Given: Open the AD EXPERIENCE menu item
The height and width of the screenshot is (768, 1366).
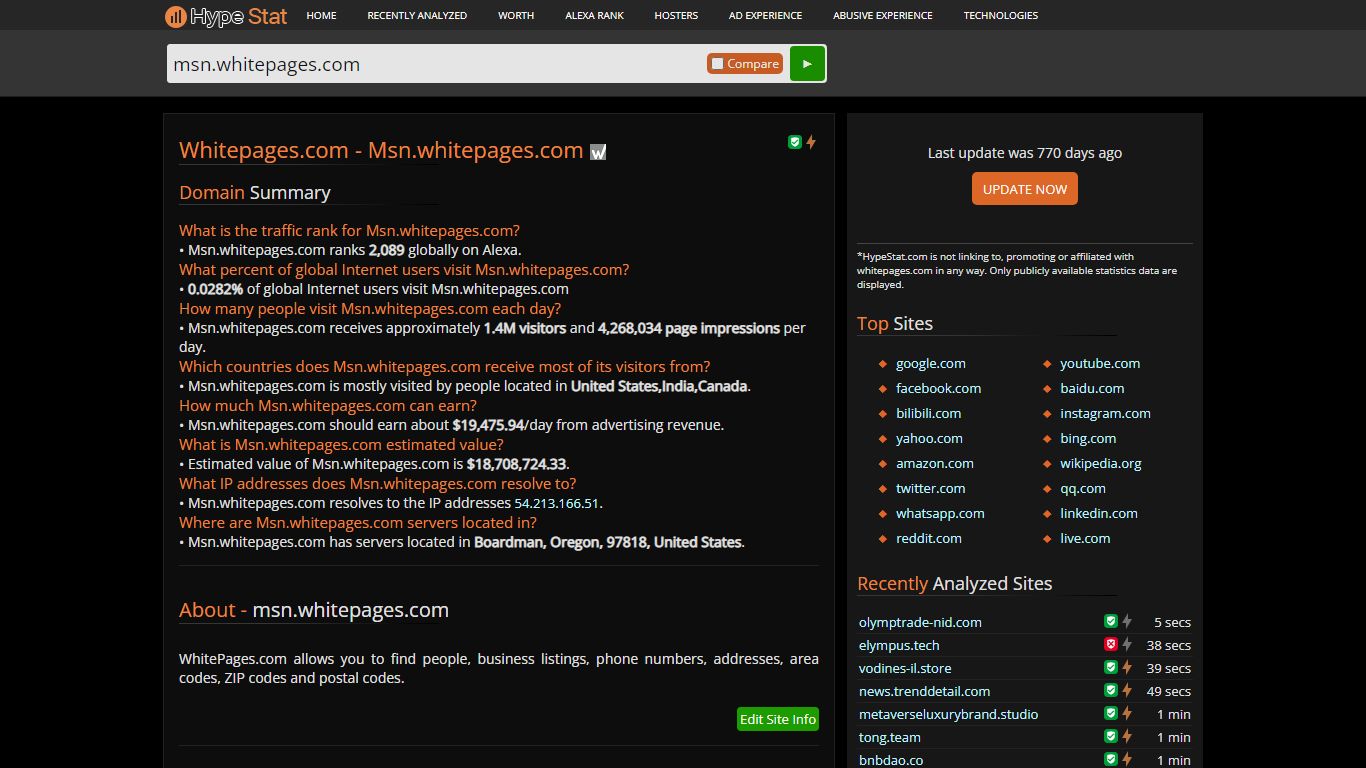Looking at the screenshot, I should pyautogui.click(x=765, y=15).
